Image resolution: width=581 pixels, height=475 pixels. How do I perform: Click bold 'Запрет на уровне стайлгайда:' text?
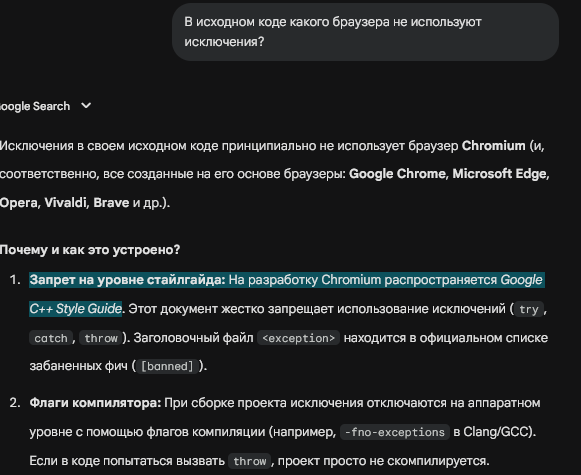click(x=127, y=280)
